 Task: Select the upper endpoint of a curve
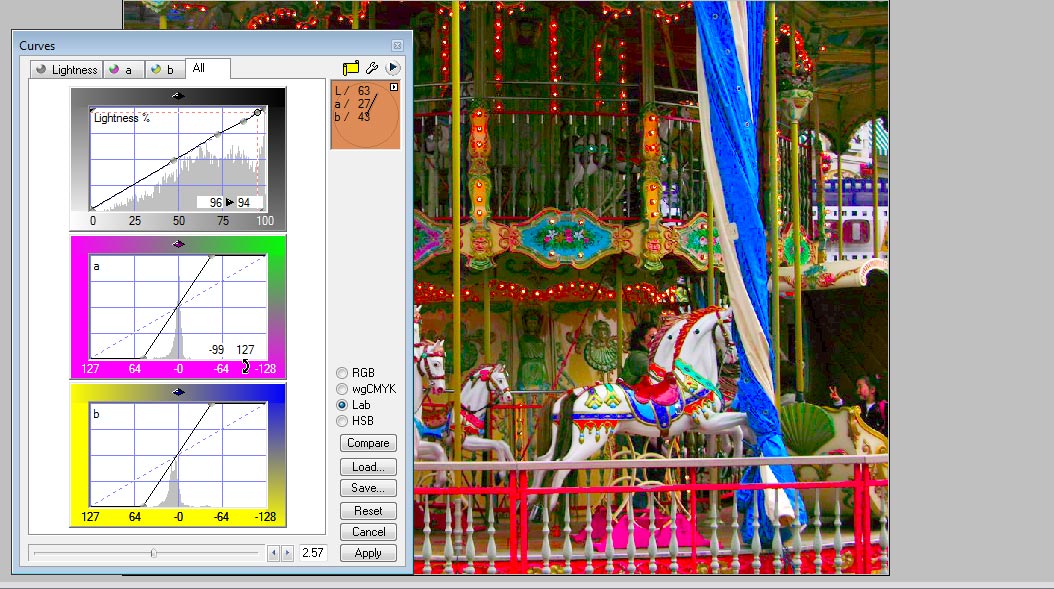(212, 256)
